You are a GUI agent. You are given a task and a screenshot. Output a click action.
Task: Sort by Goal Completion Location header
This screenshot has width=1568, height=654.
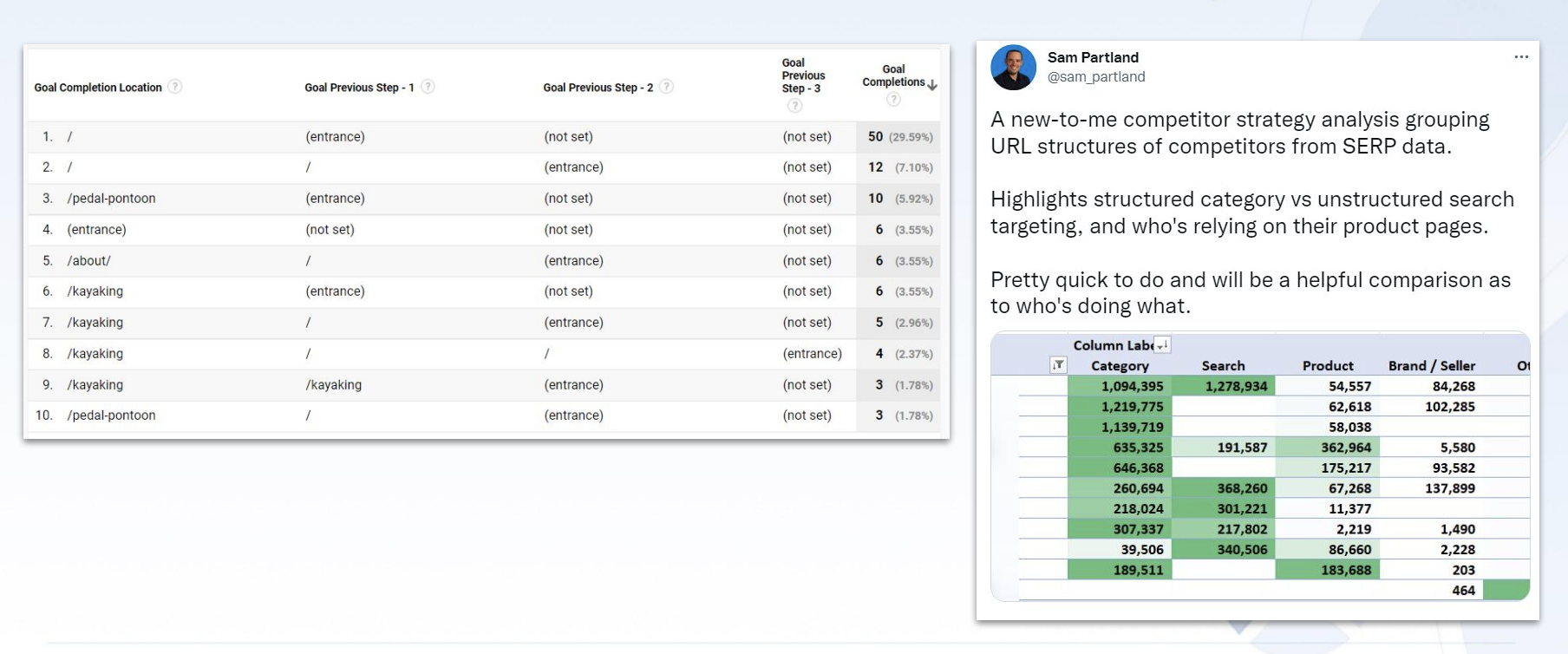point(98,88)
